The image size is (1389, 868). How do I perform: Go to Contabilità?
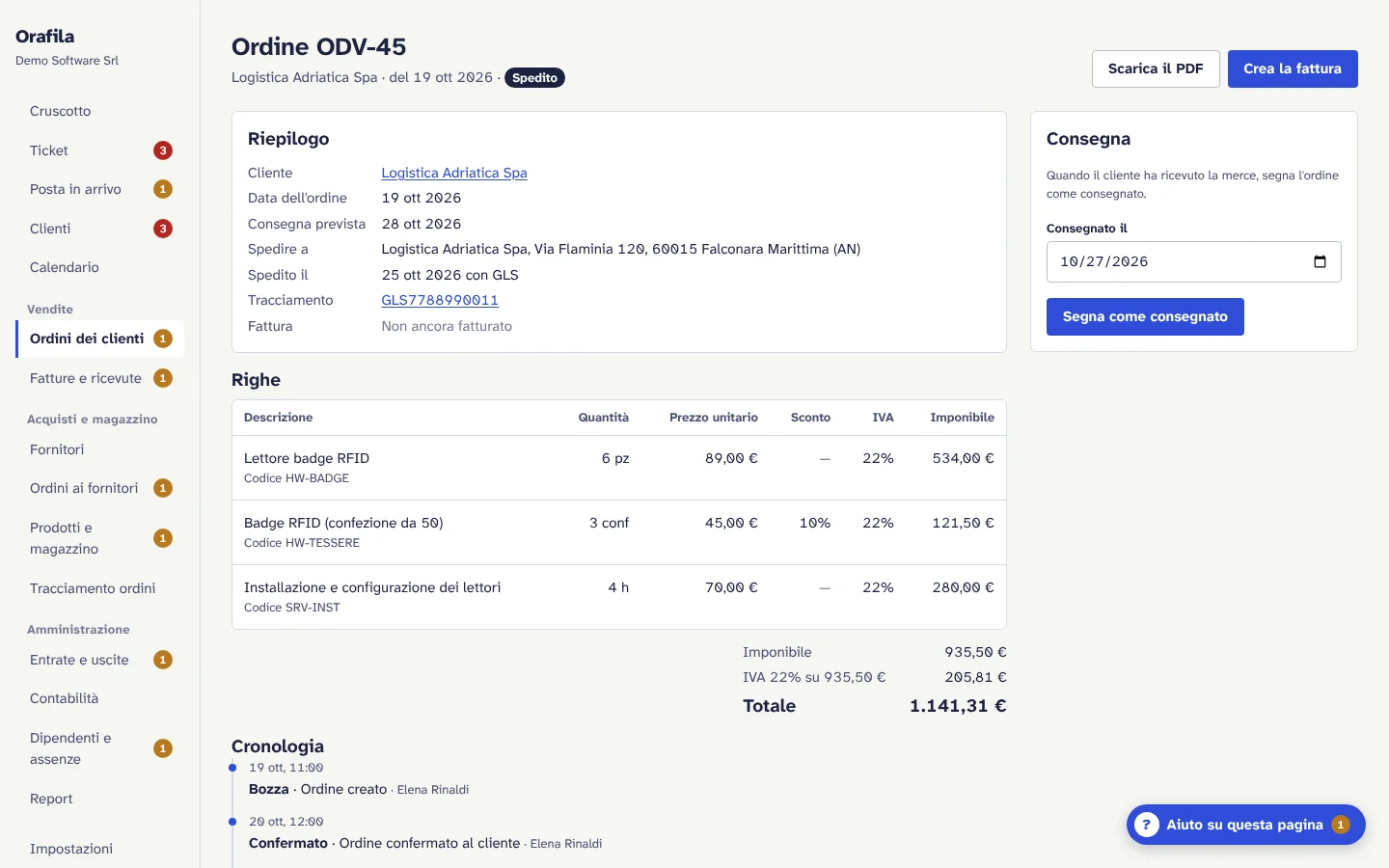pos(100,698)
